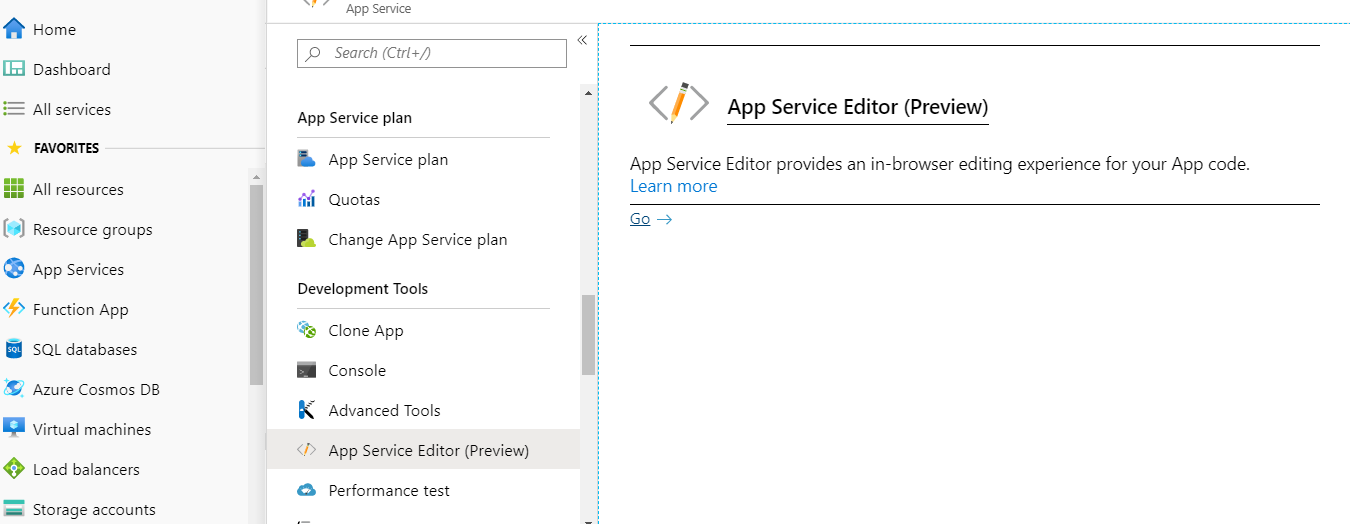
Task: Click the Console terminal icon
Action: pyautogui.click(x=307, y=370)
